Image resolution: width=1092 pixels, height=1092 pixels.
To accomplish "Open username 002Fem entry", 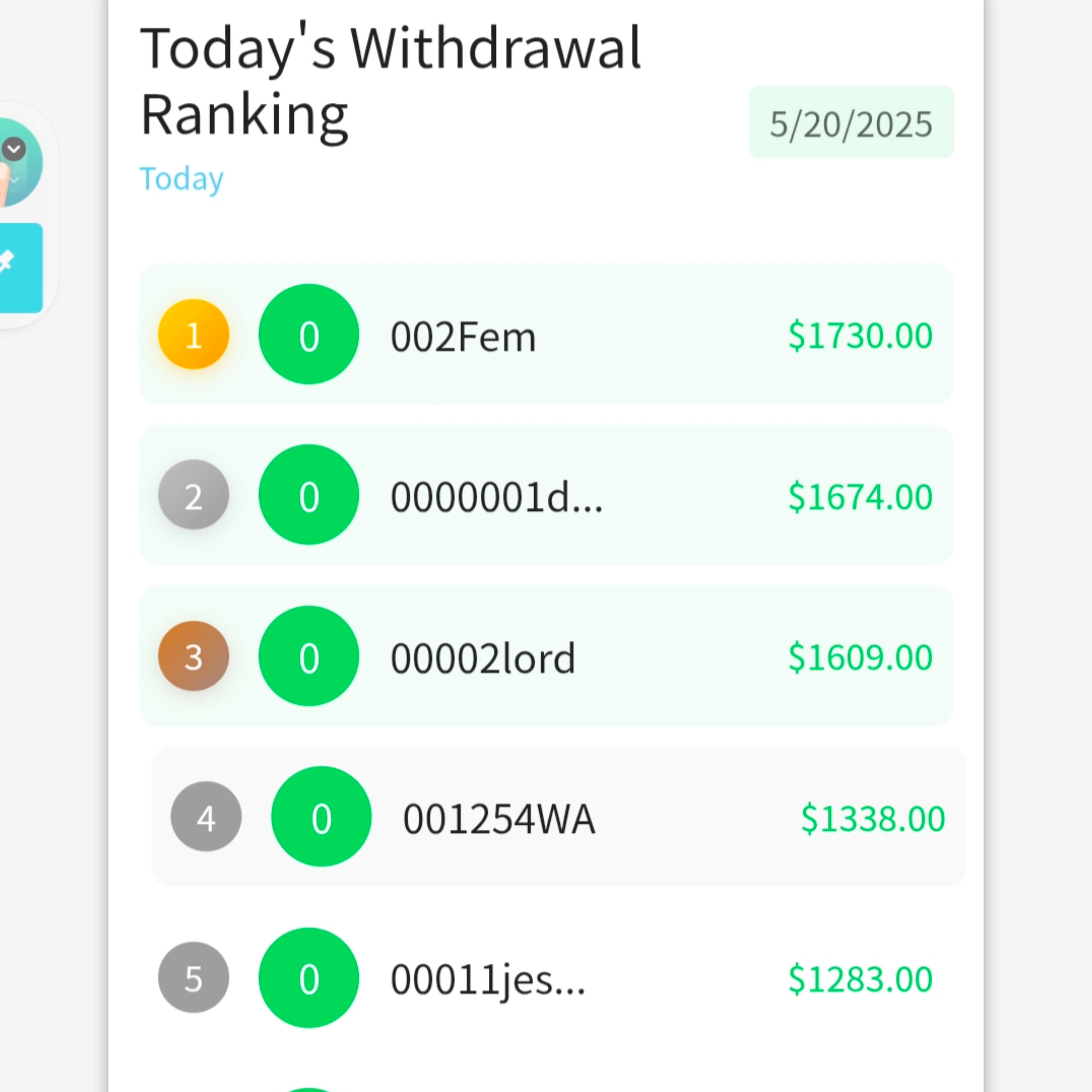I will [x=463, y=337].
